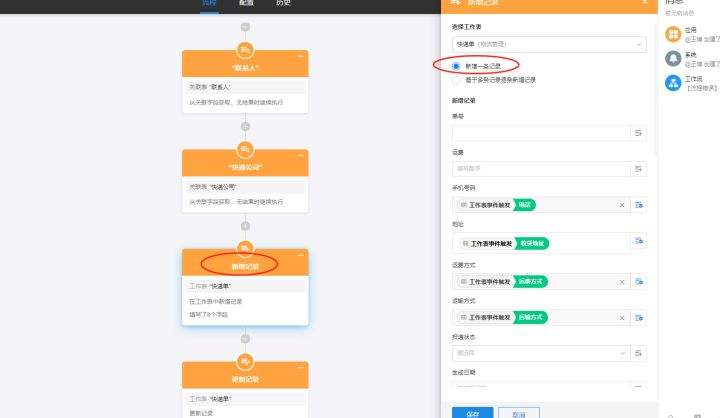This screenshot has width=720, height=418.
Task: Click the 填写了8个字段 text in the node
Action: [x=208, y=315]
